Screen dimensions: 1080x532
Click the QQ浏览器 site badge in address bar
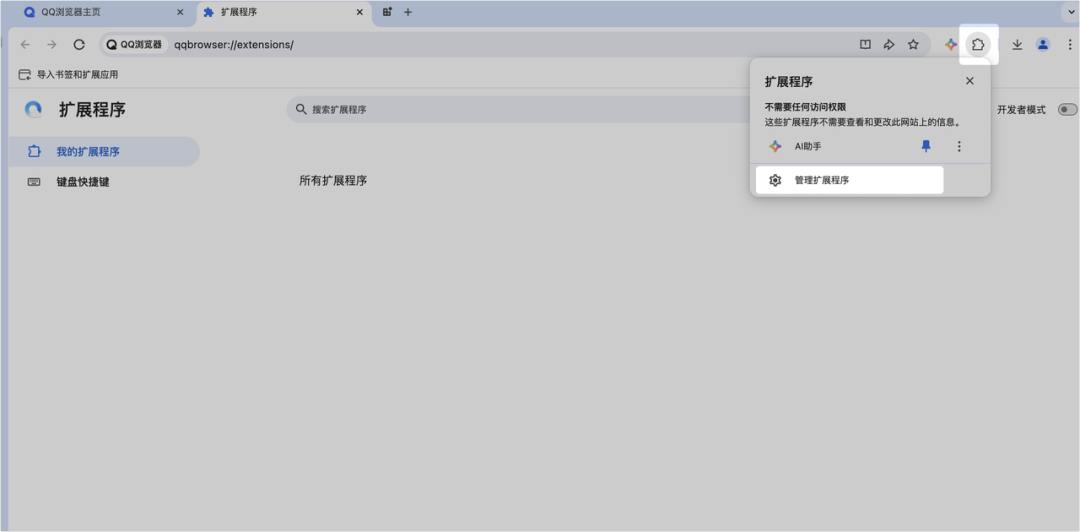point(134,45)
